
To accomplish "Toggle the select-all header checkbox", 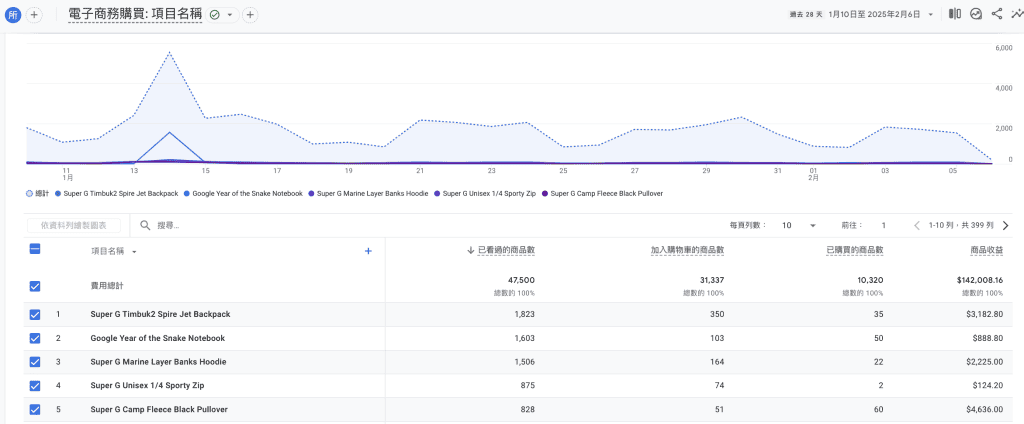I will [x=35, y=249].
